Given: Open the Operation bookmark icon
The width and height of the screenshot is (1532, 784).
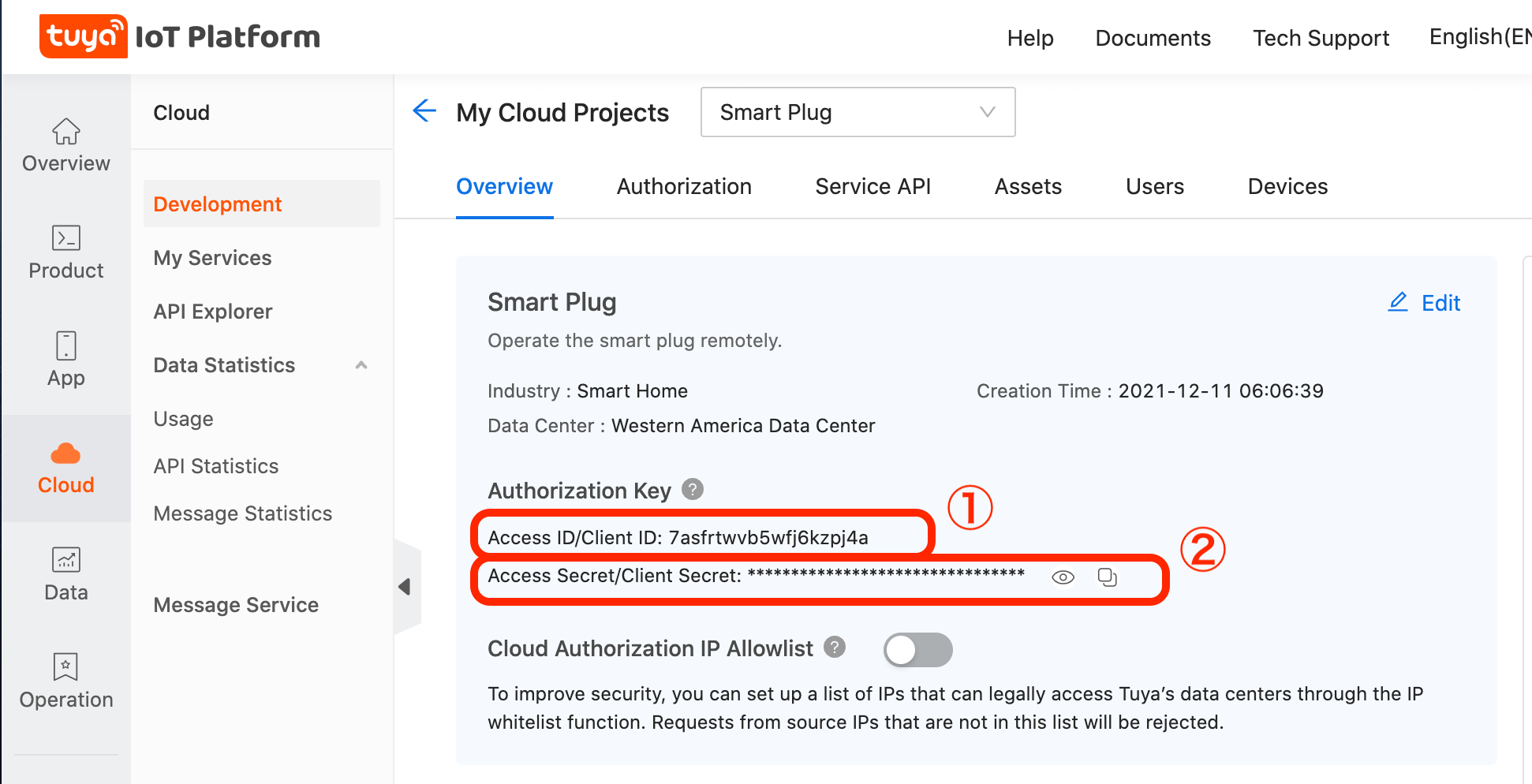Looking at the screenshot, I should (x=66, y=667).
